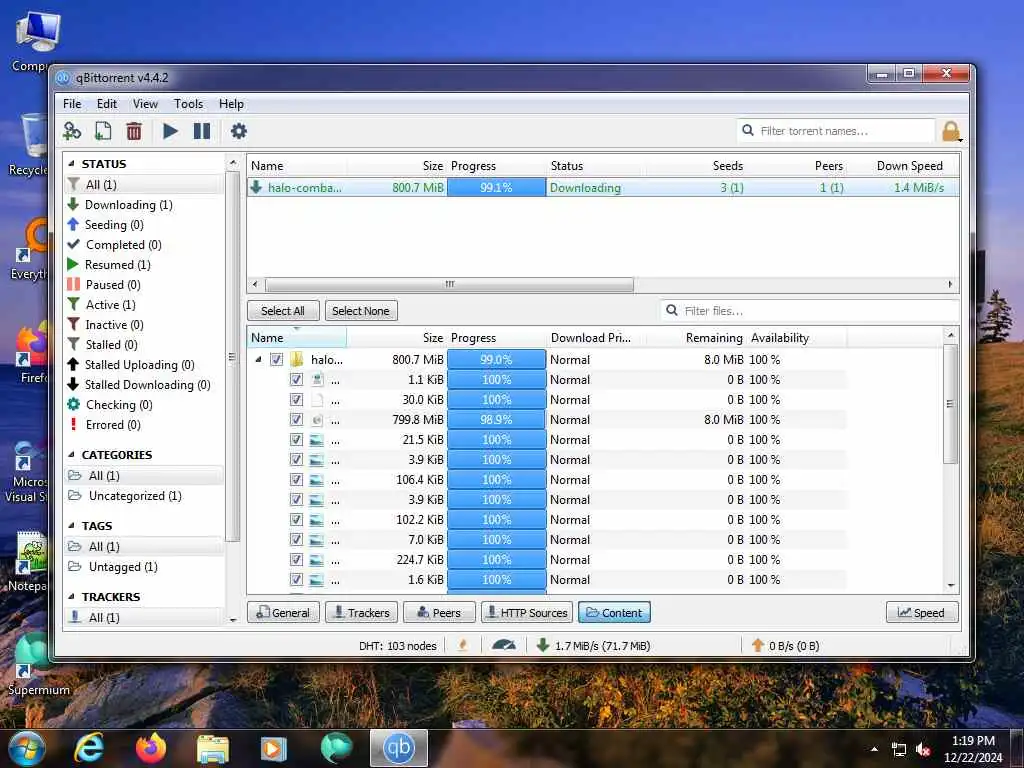Screen dimensions: 1024x768
Task: Collapse the TAGS sidebar section
Action: tap(71, 526)
